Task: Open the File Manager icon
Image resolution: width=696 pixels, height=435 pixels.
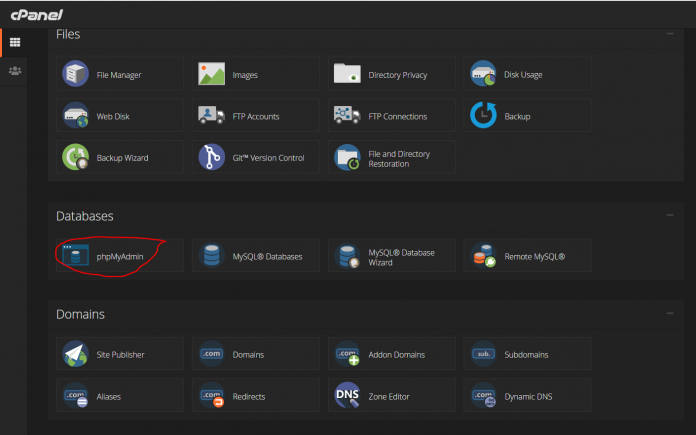Action: click(75, 74)
